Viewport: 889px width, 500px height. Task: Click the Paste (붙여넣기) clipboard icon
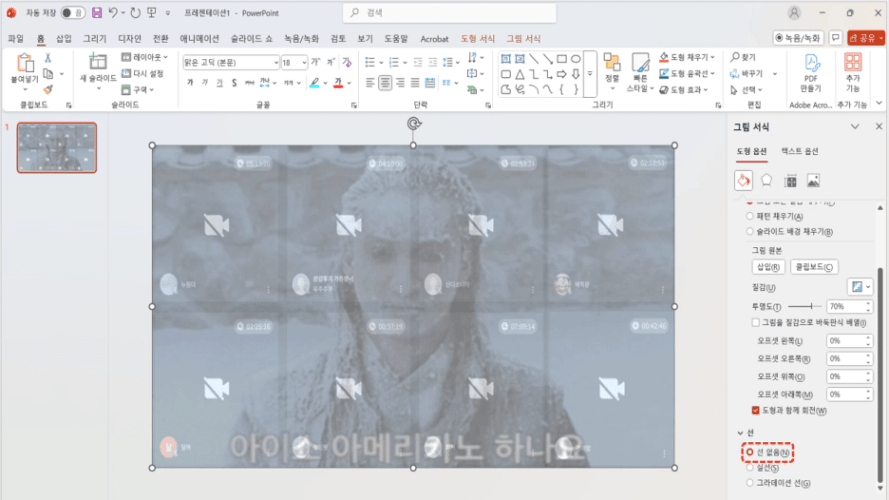click(x=24, y=62)
